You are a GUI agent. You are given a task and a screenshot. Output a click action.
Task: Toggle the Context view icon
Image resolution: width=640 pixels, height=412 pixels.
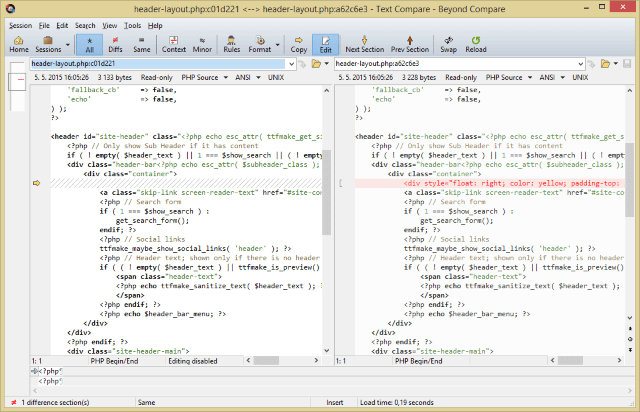tap(174, 43)
